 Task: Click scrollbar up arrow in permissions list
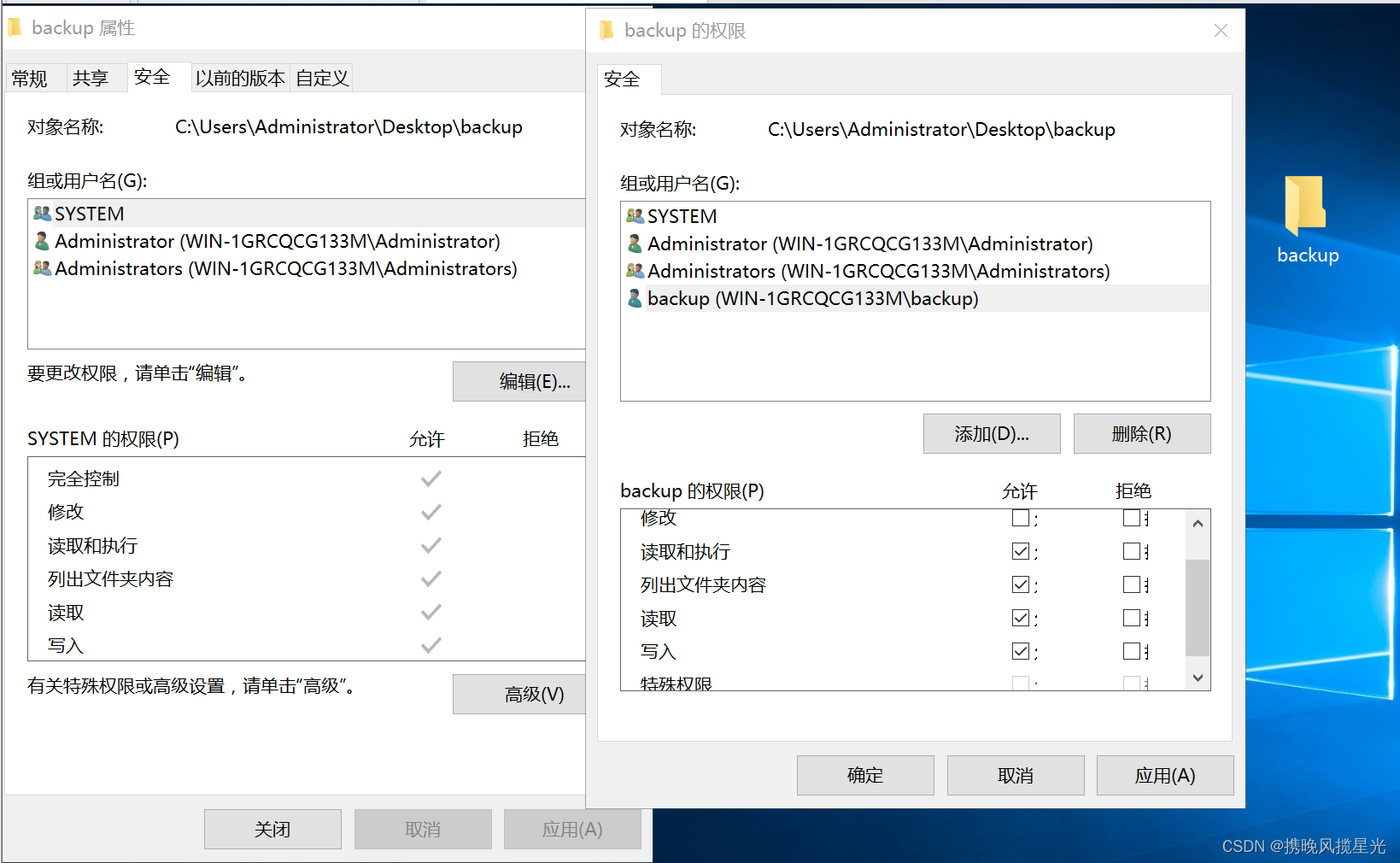point(1198,523)
